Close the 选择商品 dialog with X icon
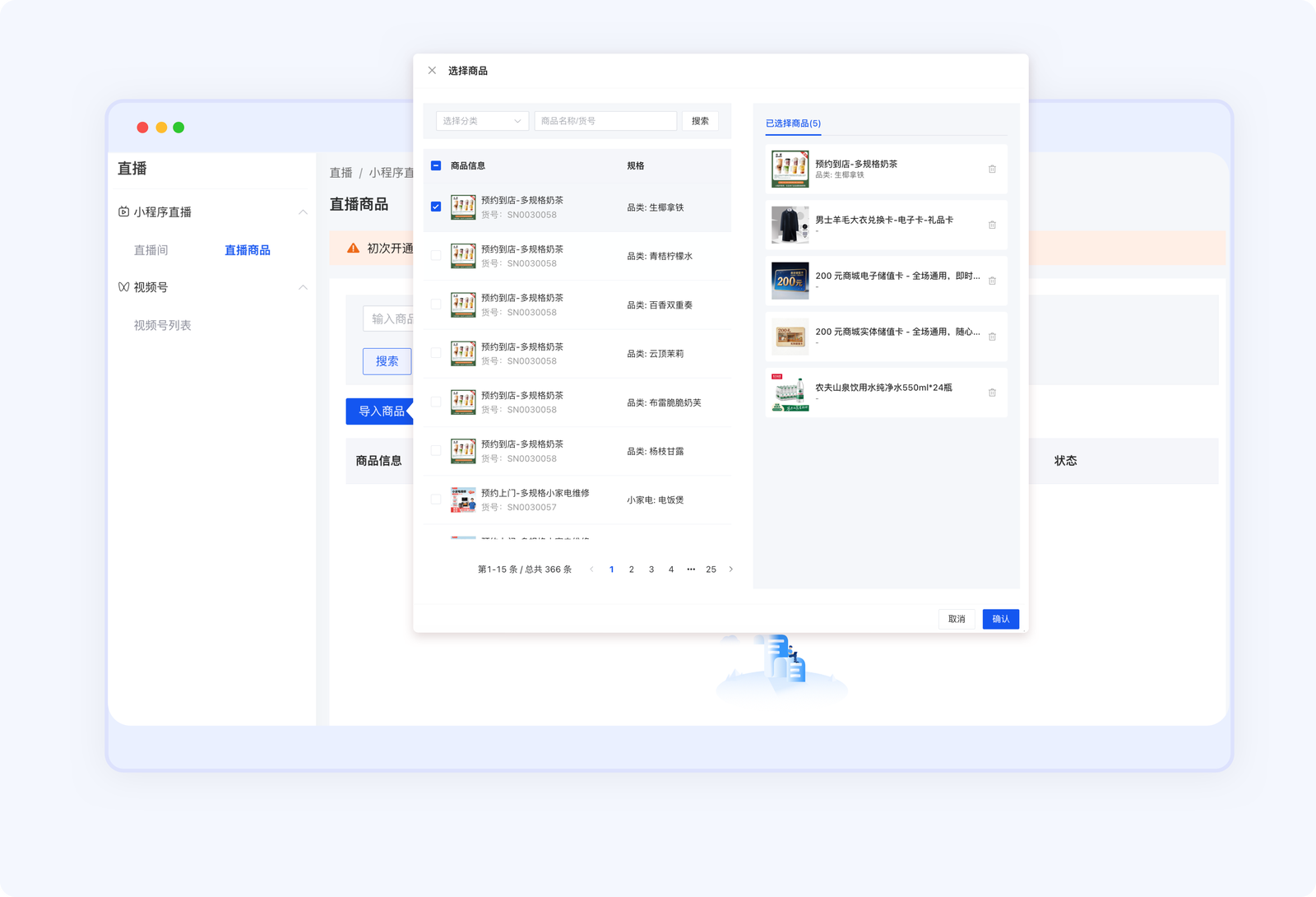The height and width of the screenshot is (897, 1316). click(432, 71)
